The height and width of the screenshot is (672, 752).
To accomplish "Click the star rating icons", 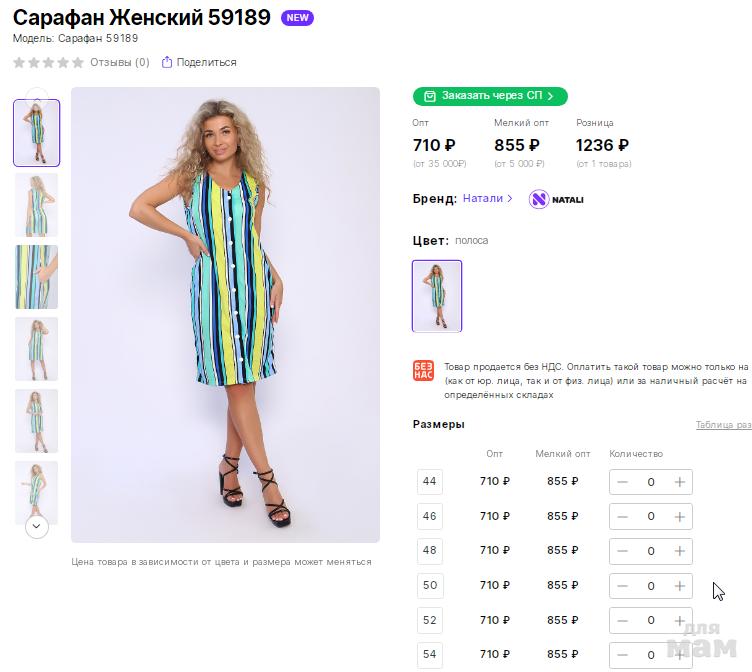I will tap(48, 62).
